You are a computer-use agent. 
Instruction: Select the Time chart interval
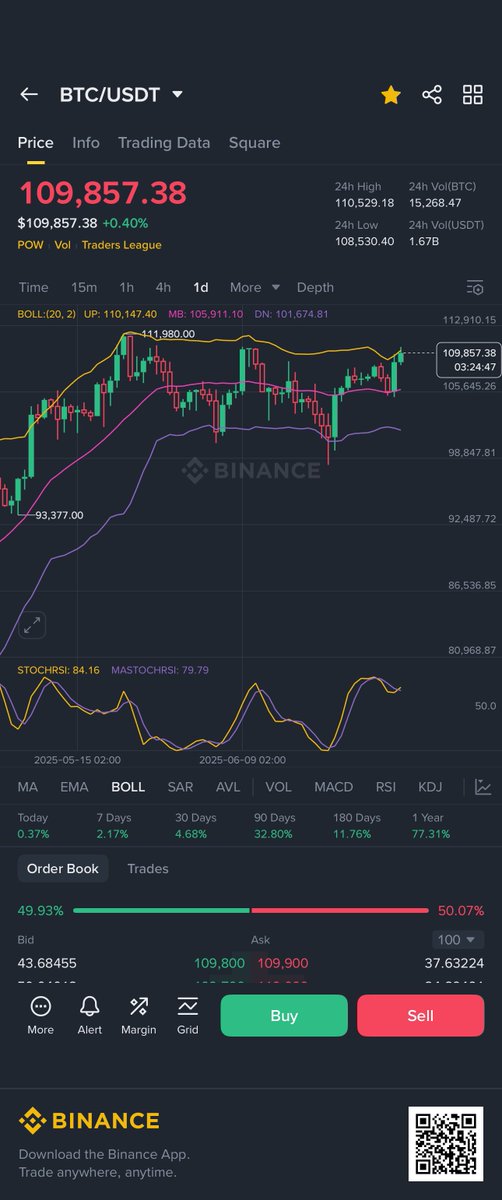point(33,287)
